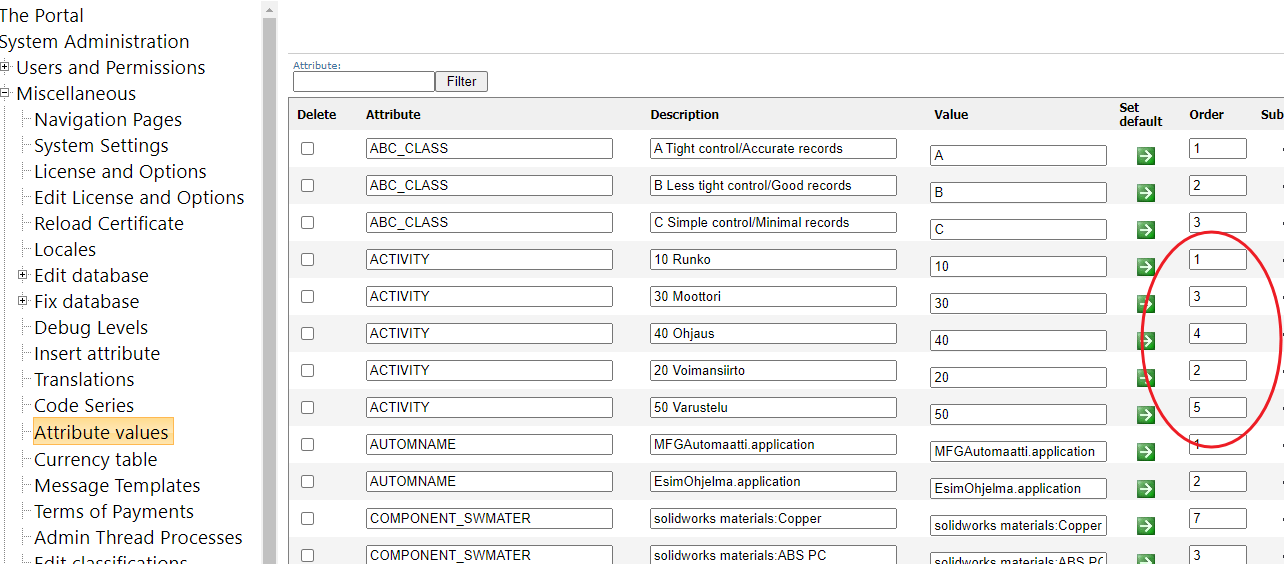This screenshot has height=564, width=1284.
Task: Open Navigation Pages in sidebar
Action: point(108,119)
